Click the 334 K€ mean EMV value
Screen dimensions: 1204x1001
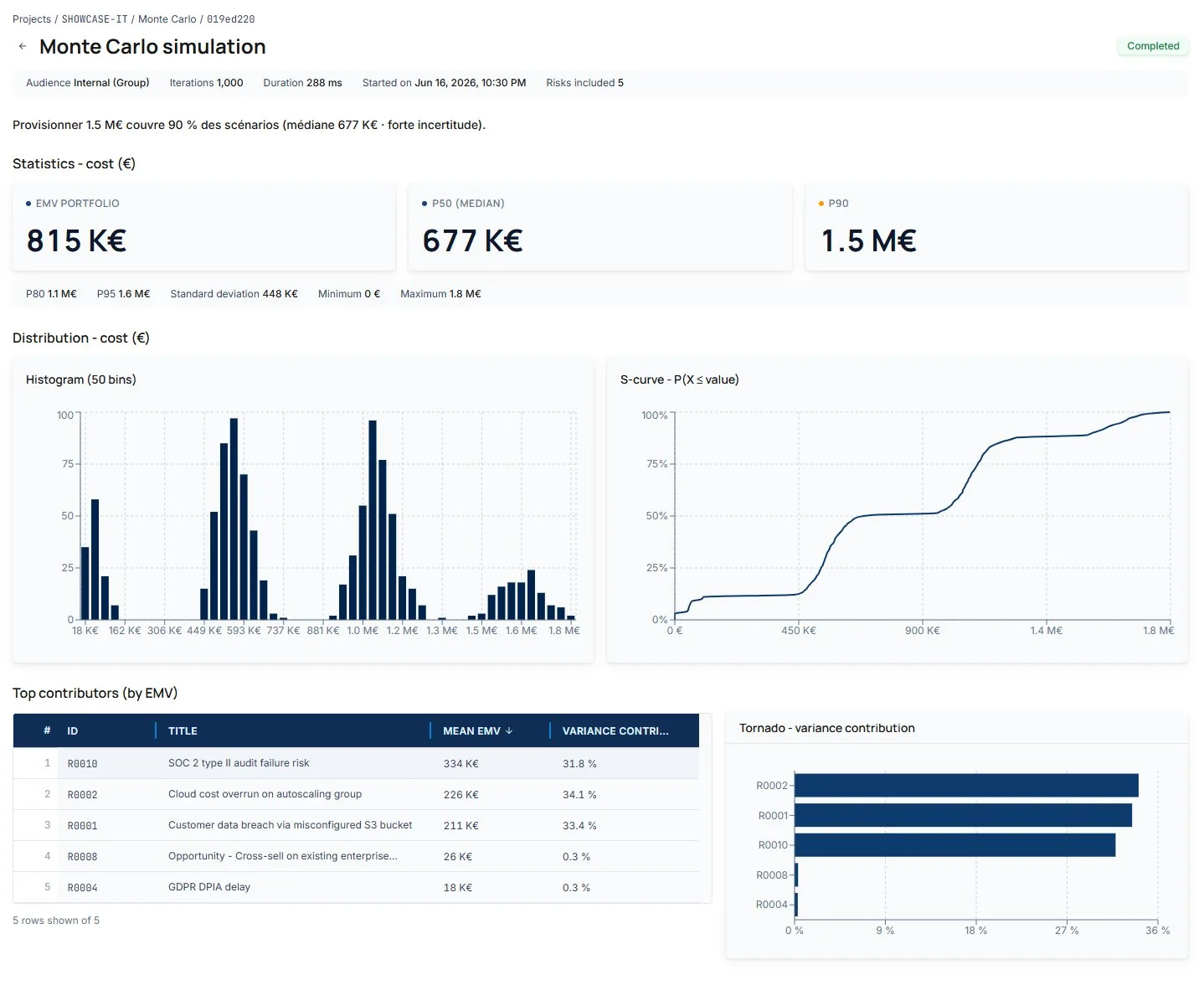[x=461, y=764]
